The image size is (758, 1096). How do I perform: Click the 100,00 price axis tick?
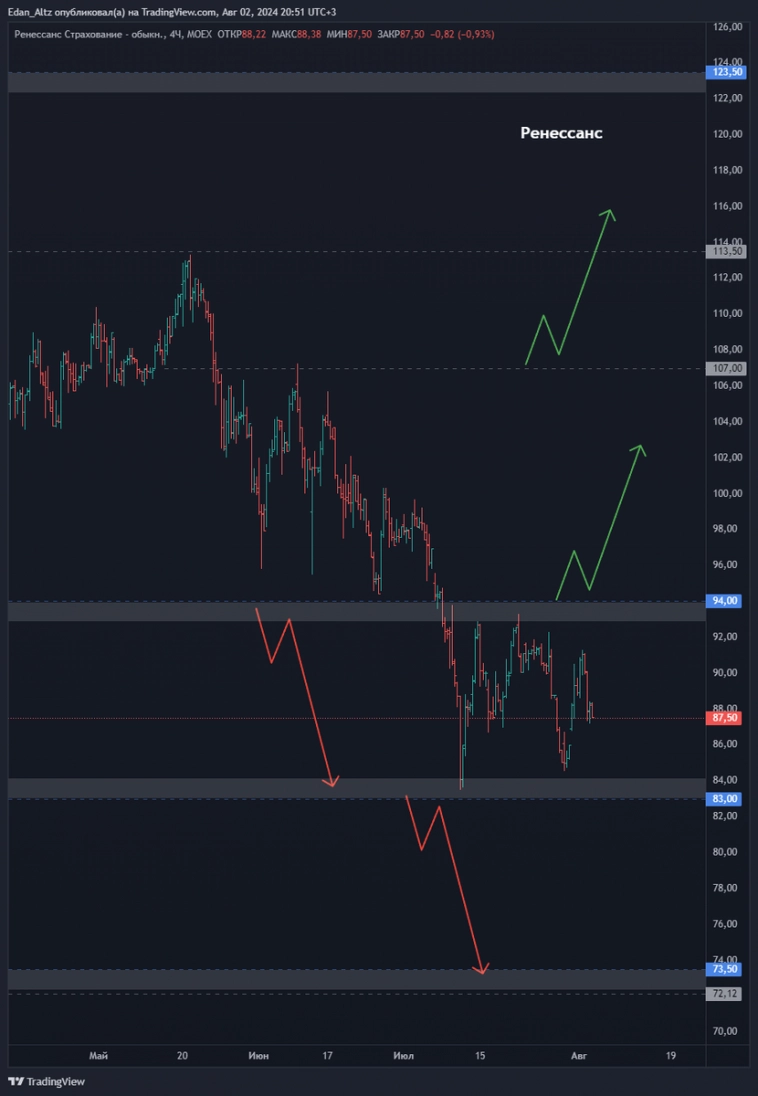727,493
